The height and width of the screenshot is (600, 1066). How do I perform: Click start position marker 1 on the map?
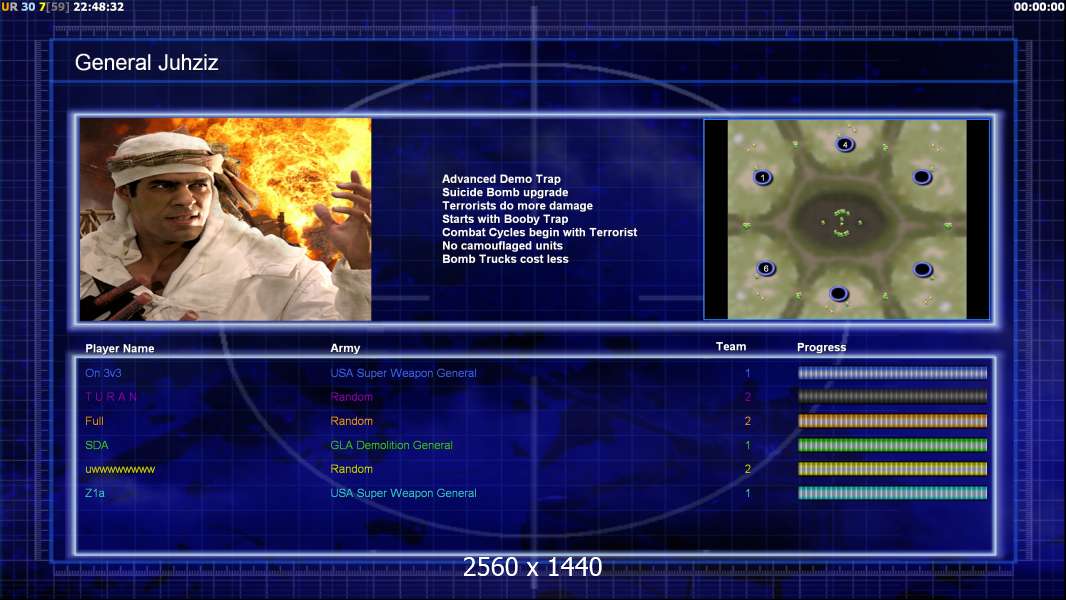tap(763, 177)
